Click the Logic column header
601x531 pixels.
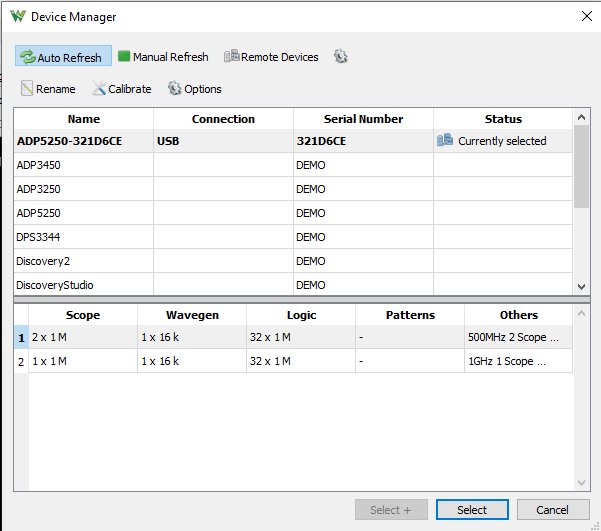pyautogui.click(x=301, y=315)
